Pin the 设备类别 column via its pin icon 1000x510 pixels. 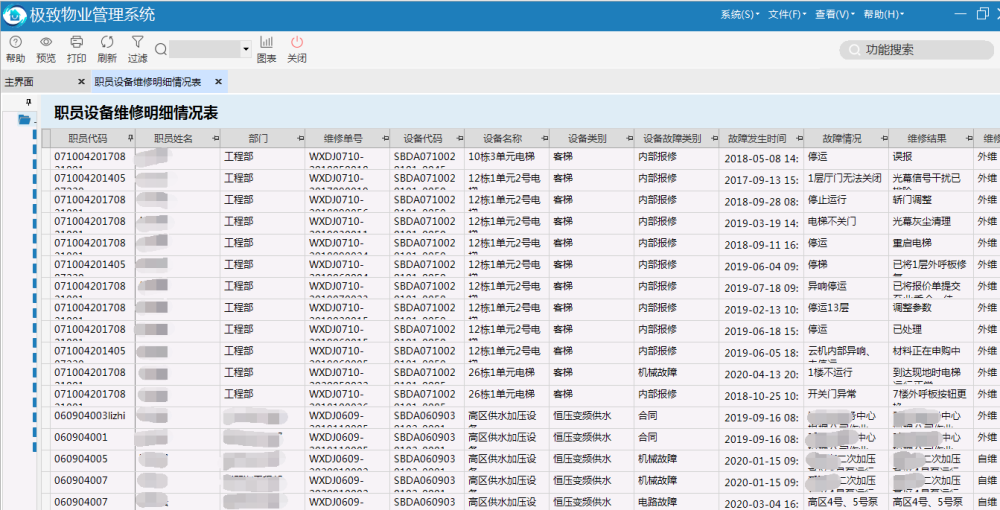(x=629, y=138)
